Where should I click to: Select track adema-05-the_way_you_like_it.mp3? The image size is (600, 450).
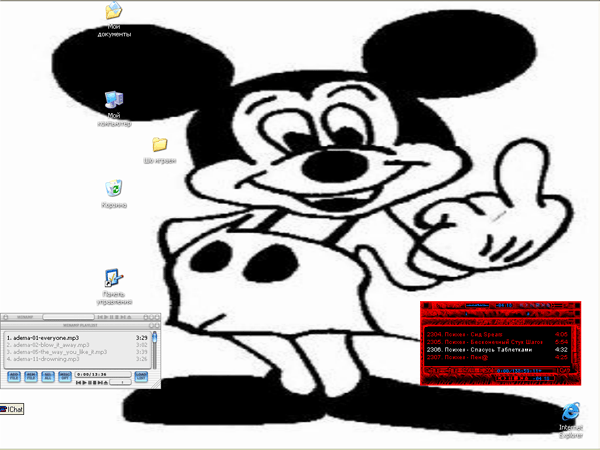tap(77, 352)
